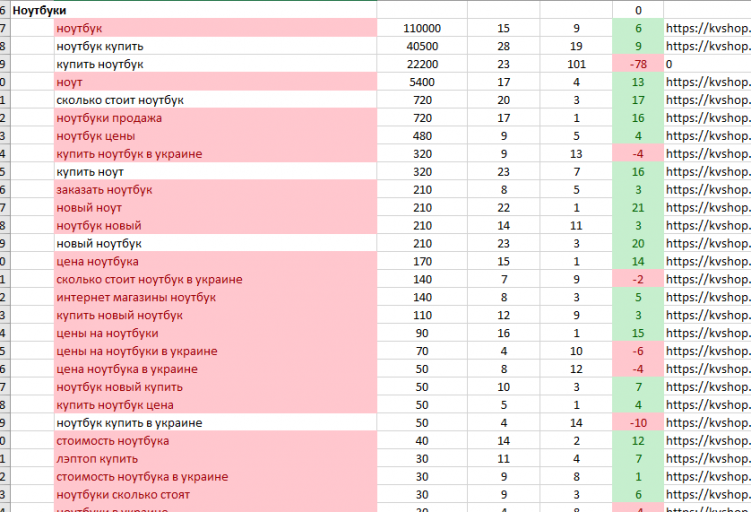Click the green difference cell 17
The image size is (751, 512).
tap(638, 100)
